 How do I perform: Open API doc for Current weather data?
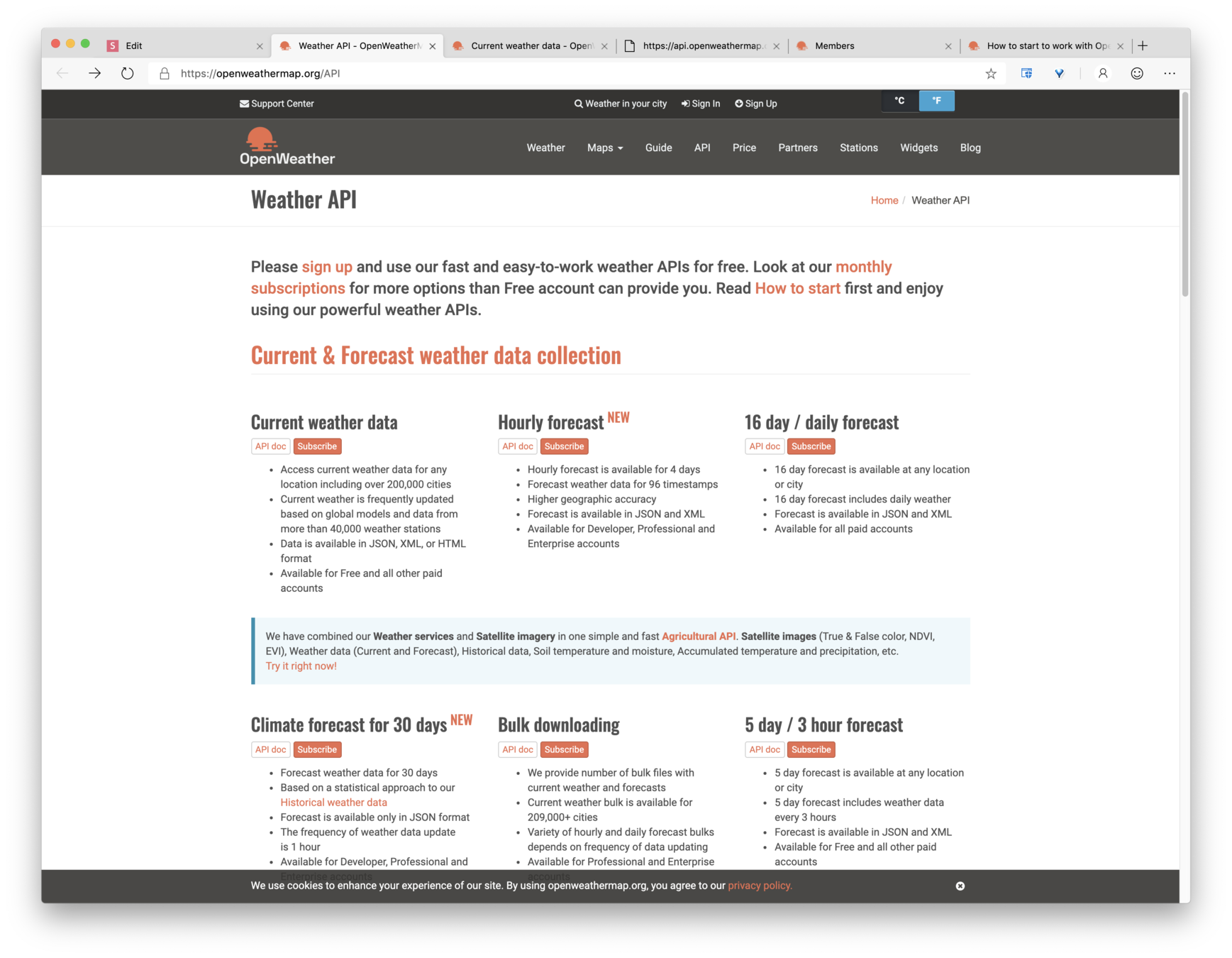[x=270, y=446]
